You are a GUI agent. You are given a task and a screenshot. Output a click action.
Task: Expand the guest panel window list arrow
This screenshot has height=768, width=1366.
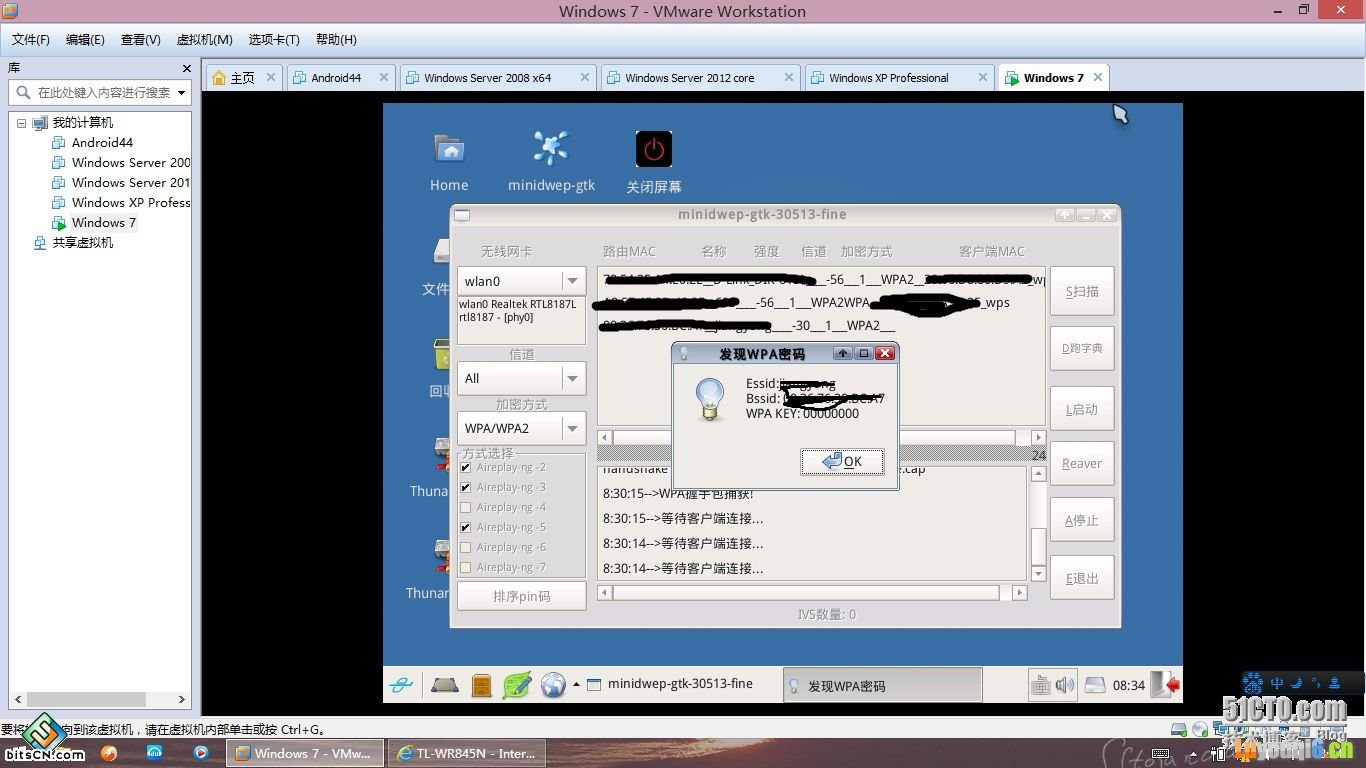576,685
